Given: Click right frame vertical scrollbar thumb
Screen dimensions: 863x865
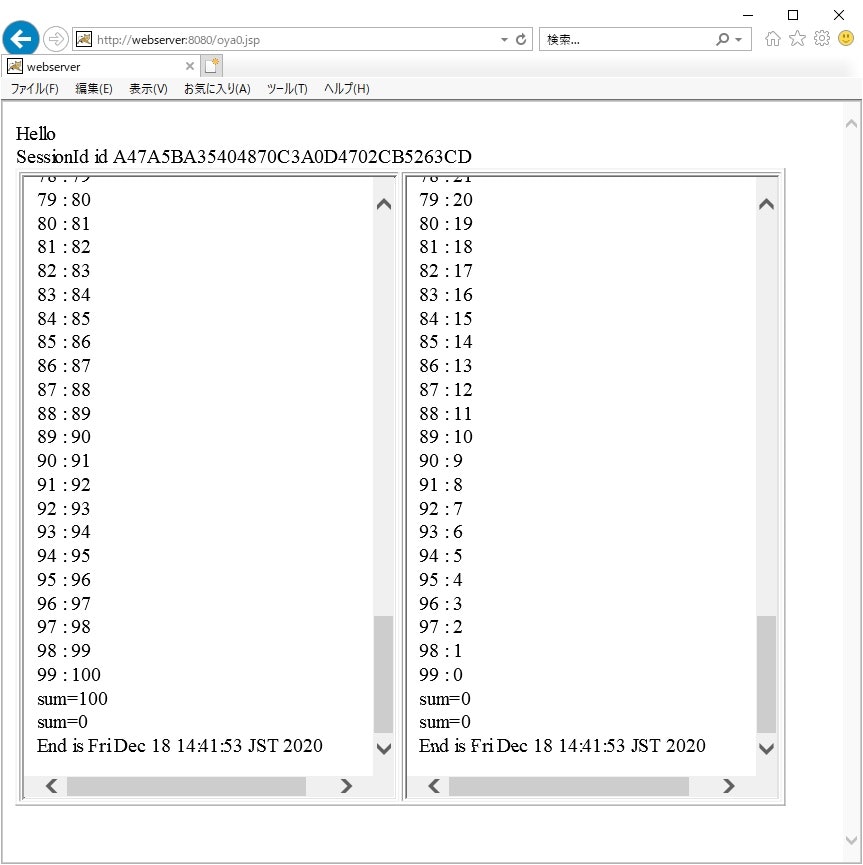Looking at the screenshot, I should [x=766, y=674].
